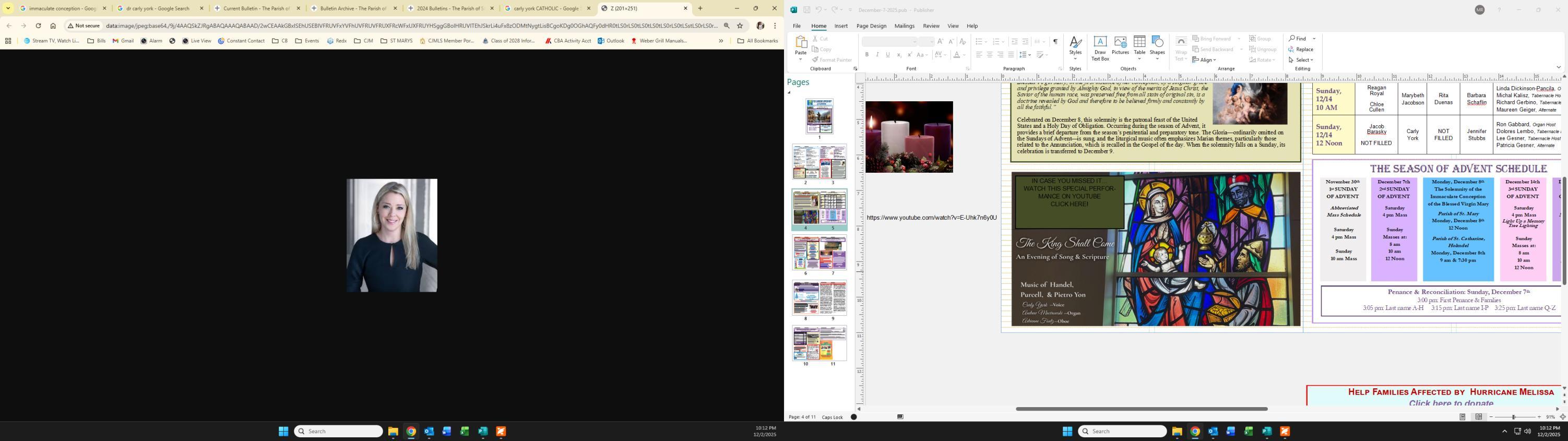
Task: Reload the page in Chrome
Action: click(38, 26)
